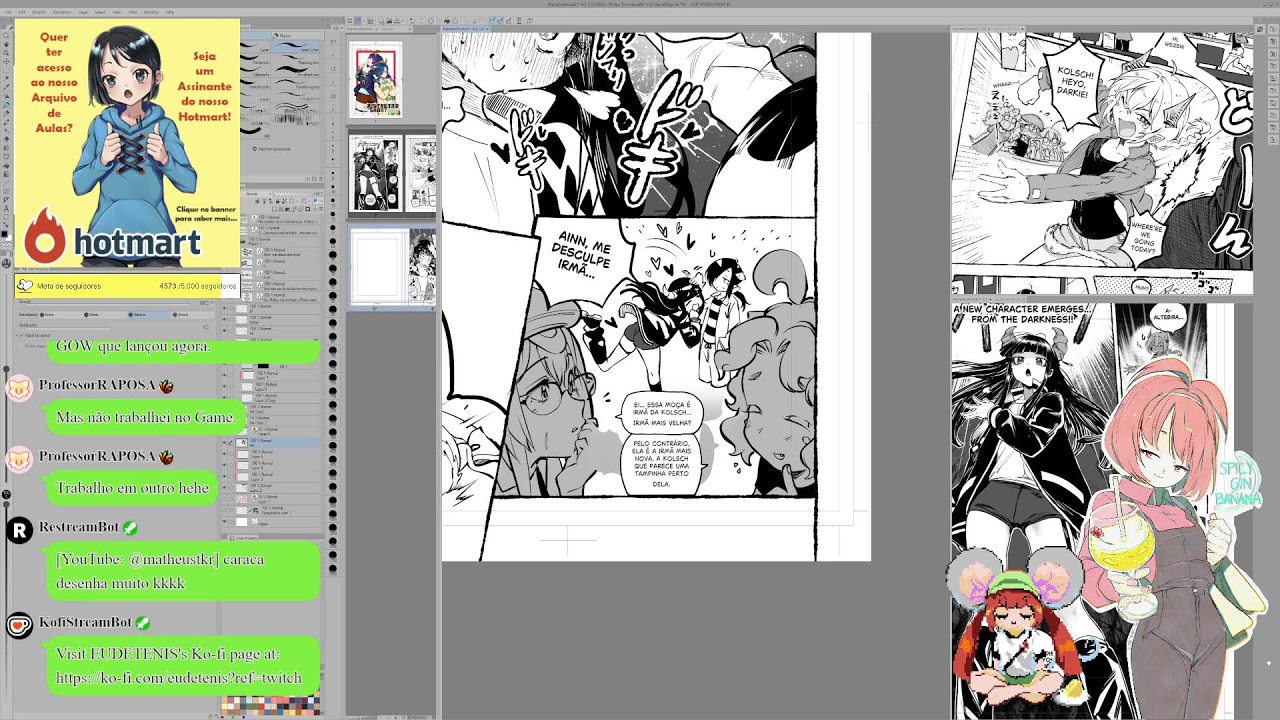Click the New page icon in command bar
Viewport: 1280px width, 720px height.
click(x=381, y=21)
